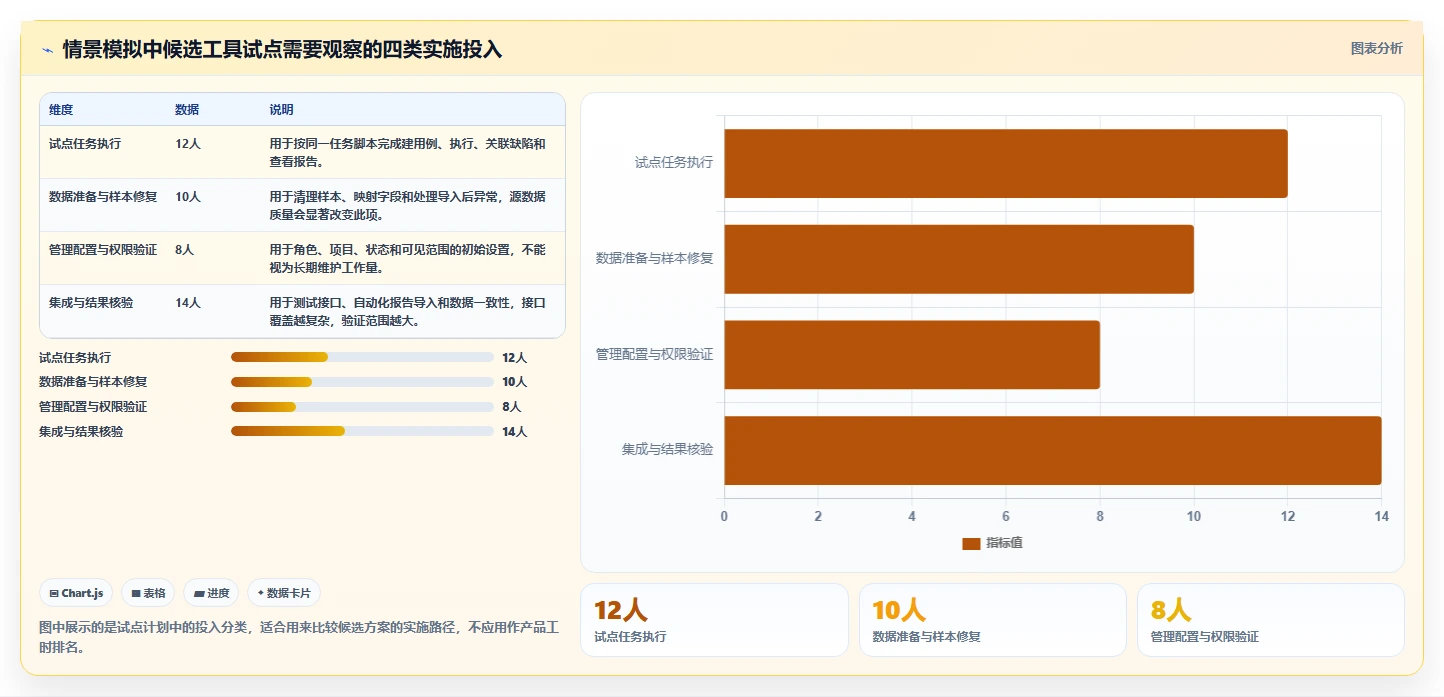Click the 集成与结果核验 y-axis label in chart
Screen dimensions: 1444x697
click(x=668, y=450)
